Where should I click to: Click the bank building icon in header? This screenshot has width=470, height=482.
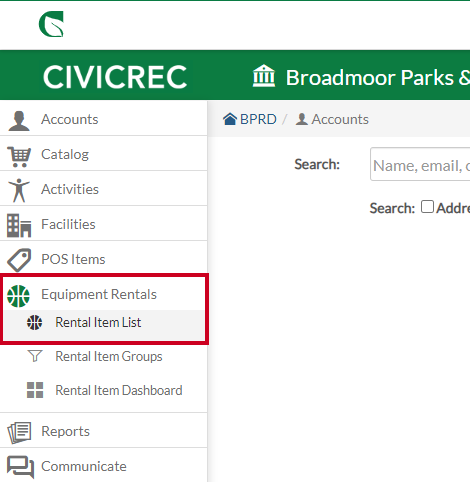click(x=264, y=76)
